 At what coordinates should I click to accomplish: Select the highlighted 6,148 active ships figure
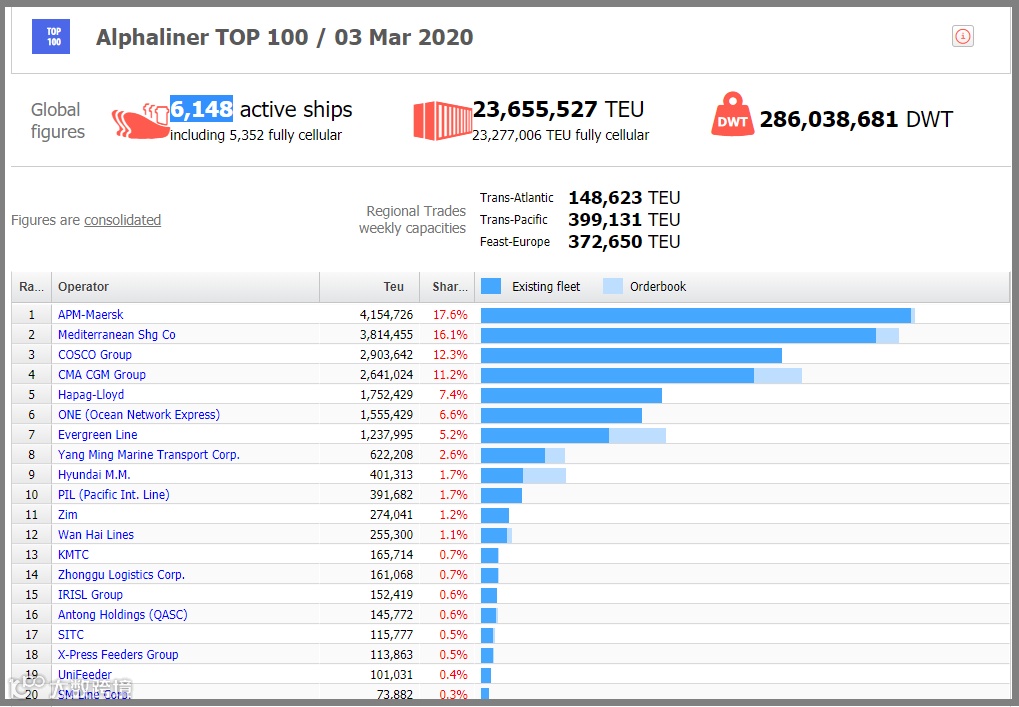pyautogui.click(x=201, y=109)
